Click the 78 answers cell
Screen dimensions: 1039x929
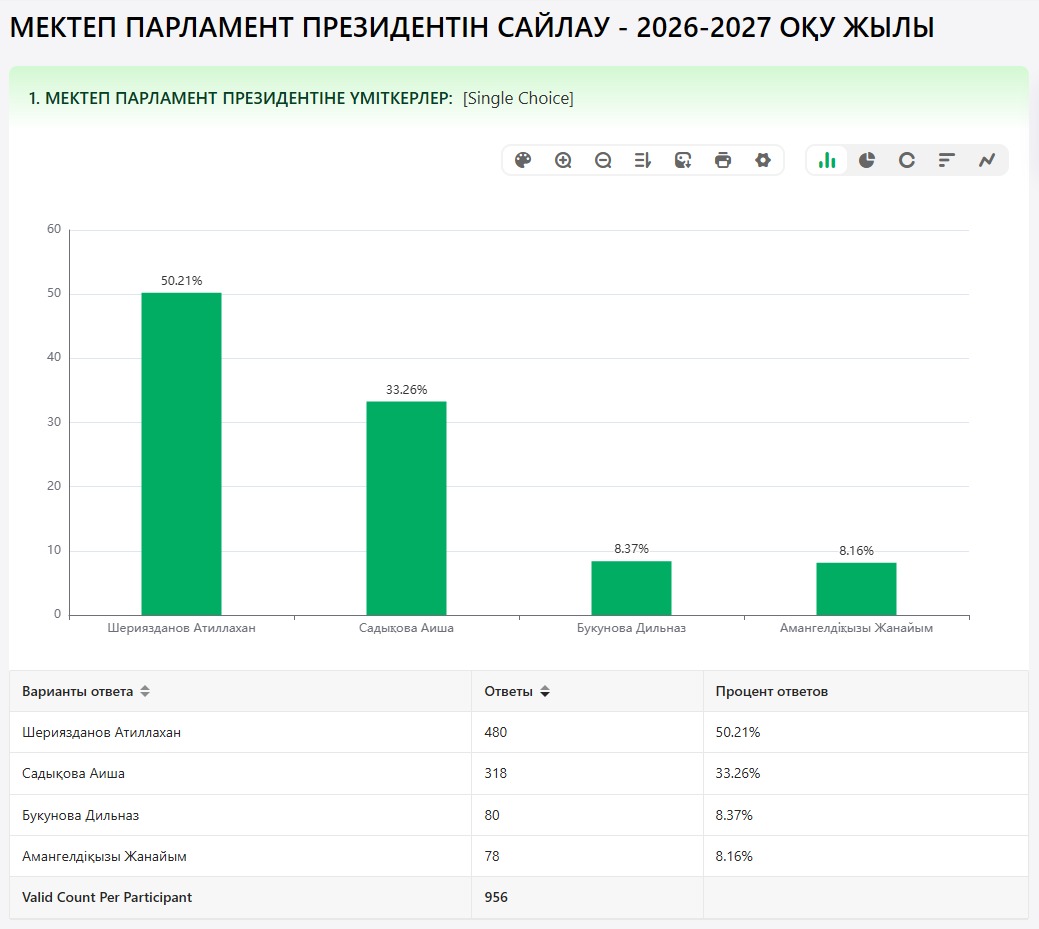point(587,856)
